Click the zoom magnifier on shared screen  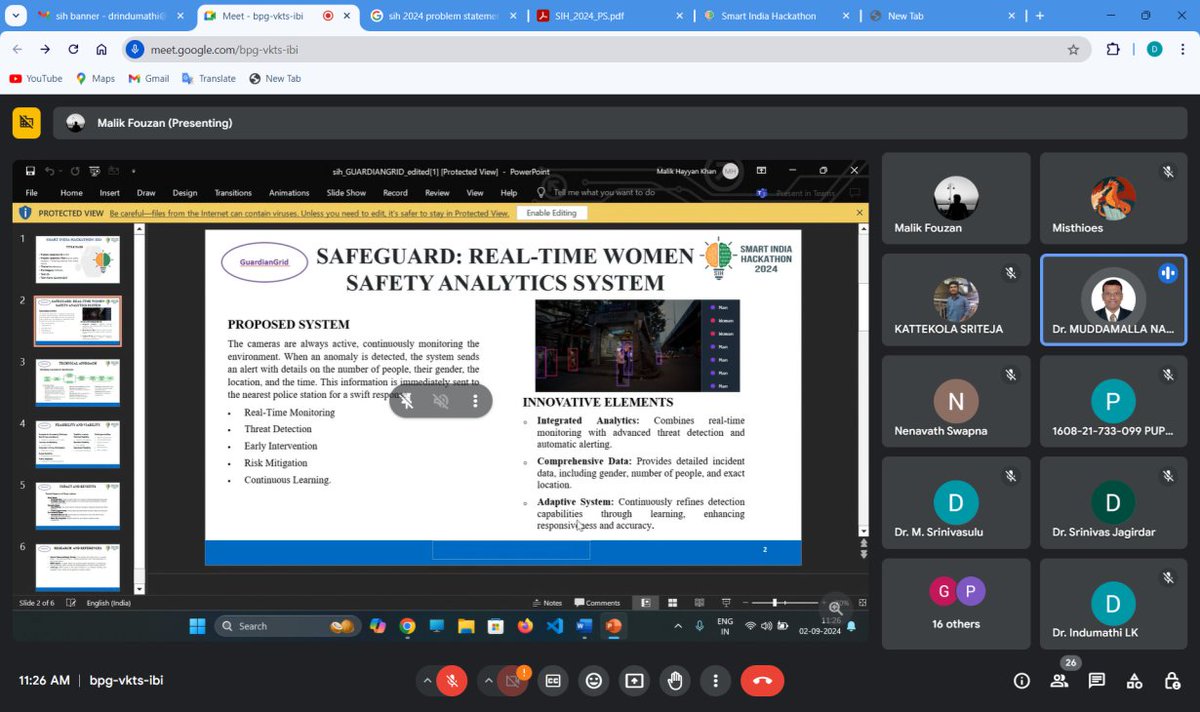point(835,607)
